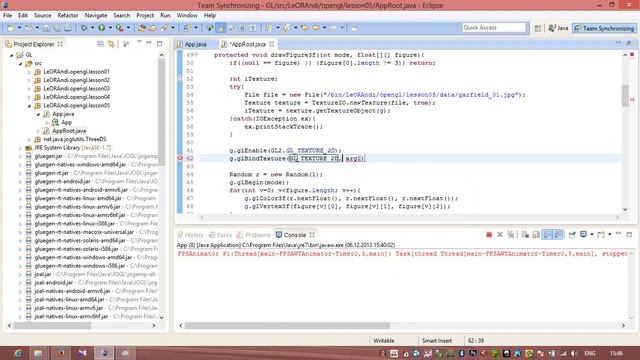Click the New file wizard icon
This screenshot has height=360, width=640.
(11, 28)
